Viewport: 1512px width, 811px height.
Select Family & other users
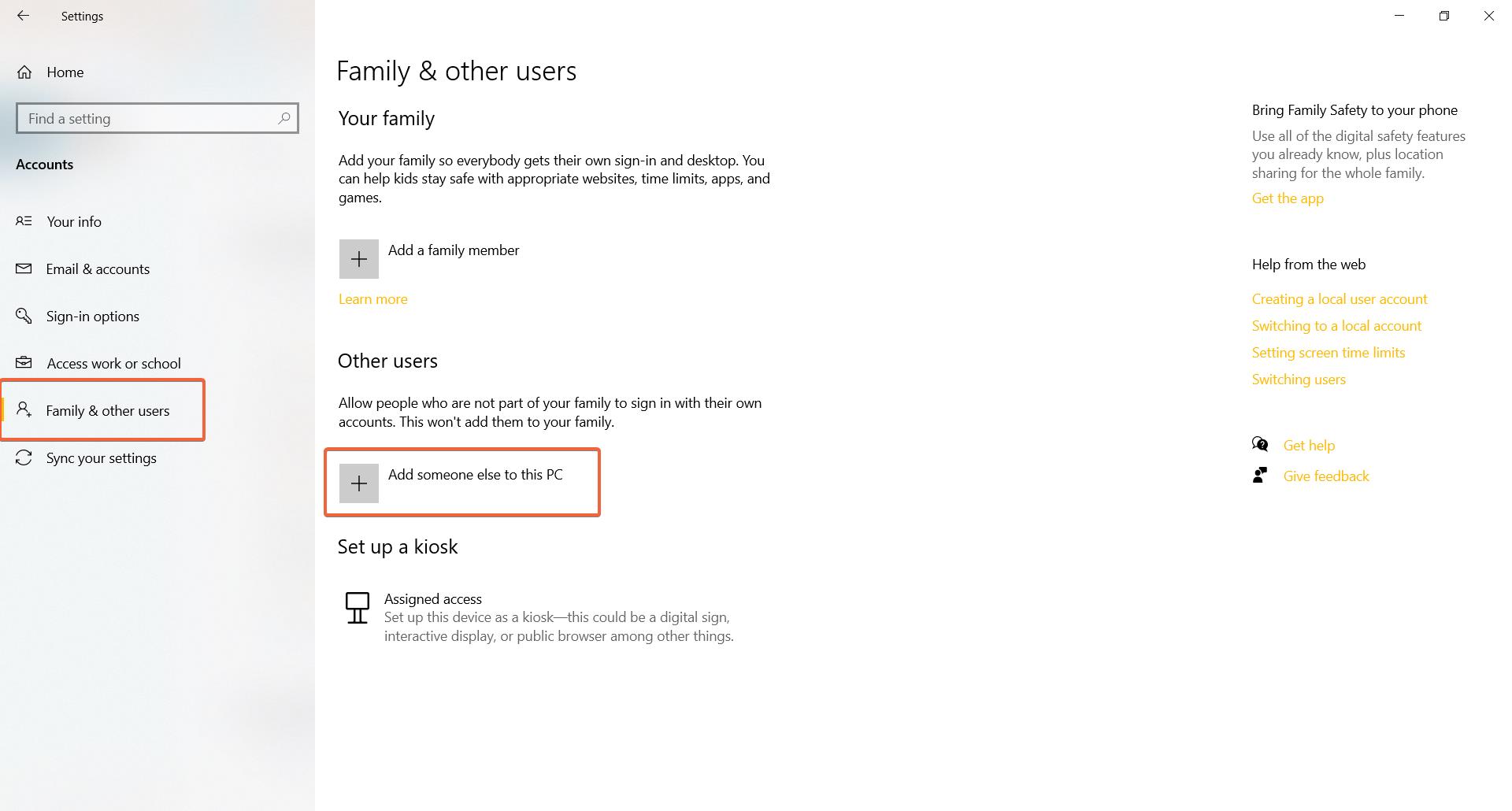(x=107, y=410)
